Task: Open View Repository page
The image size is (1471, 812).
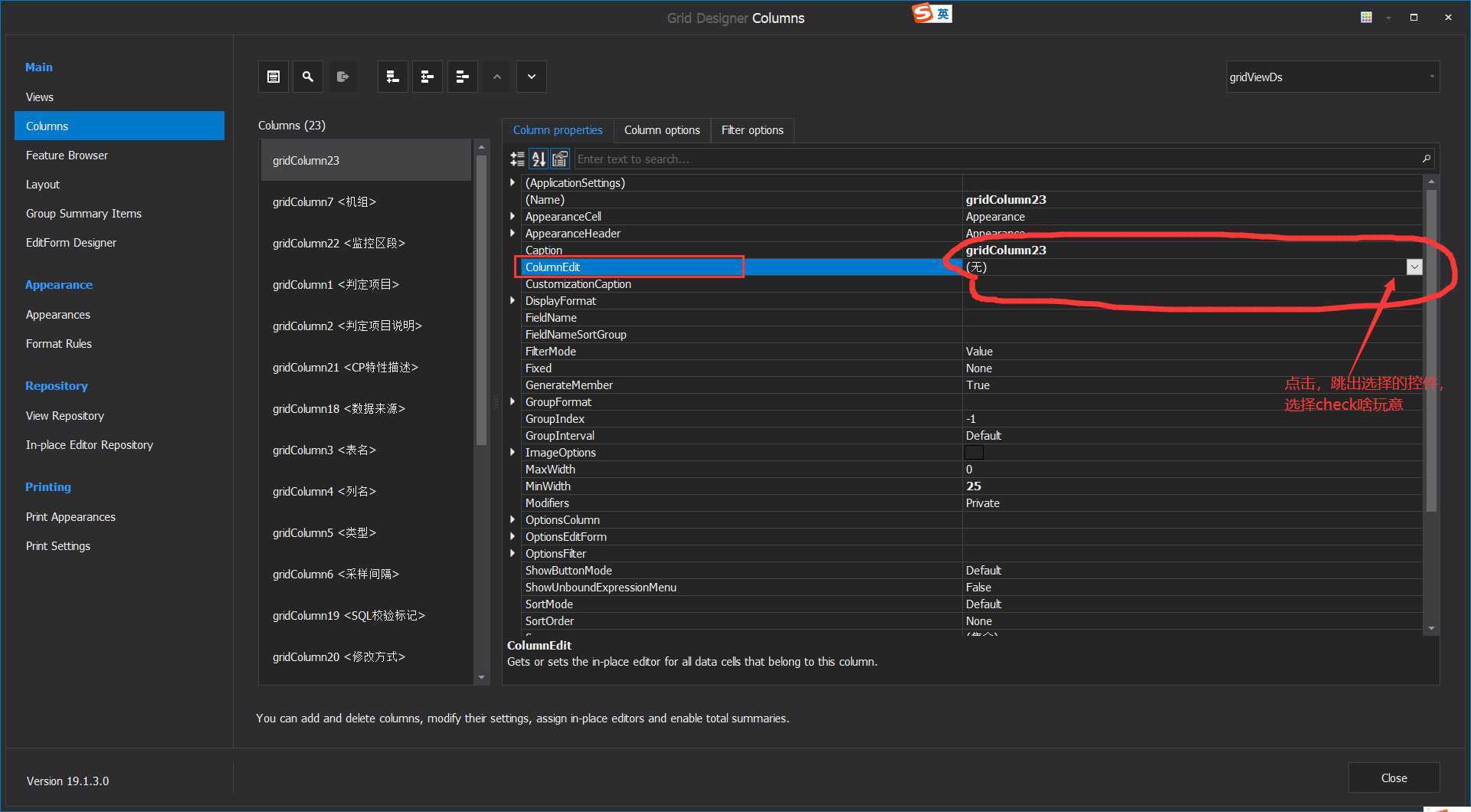Action: pyautogui.click(x=119, y=415)
